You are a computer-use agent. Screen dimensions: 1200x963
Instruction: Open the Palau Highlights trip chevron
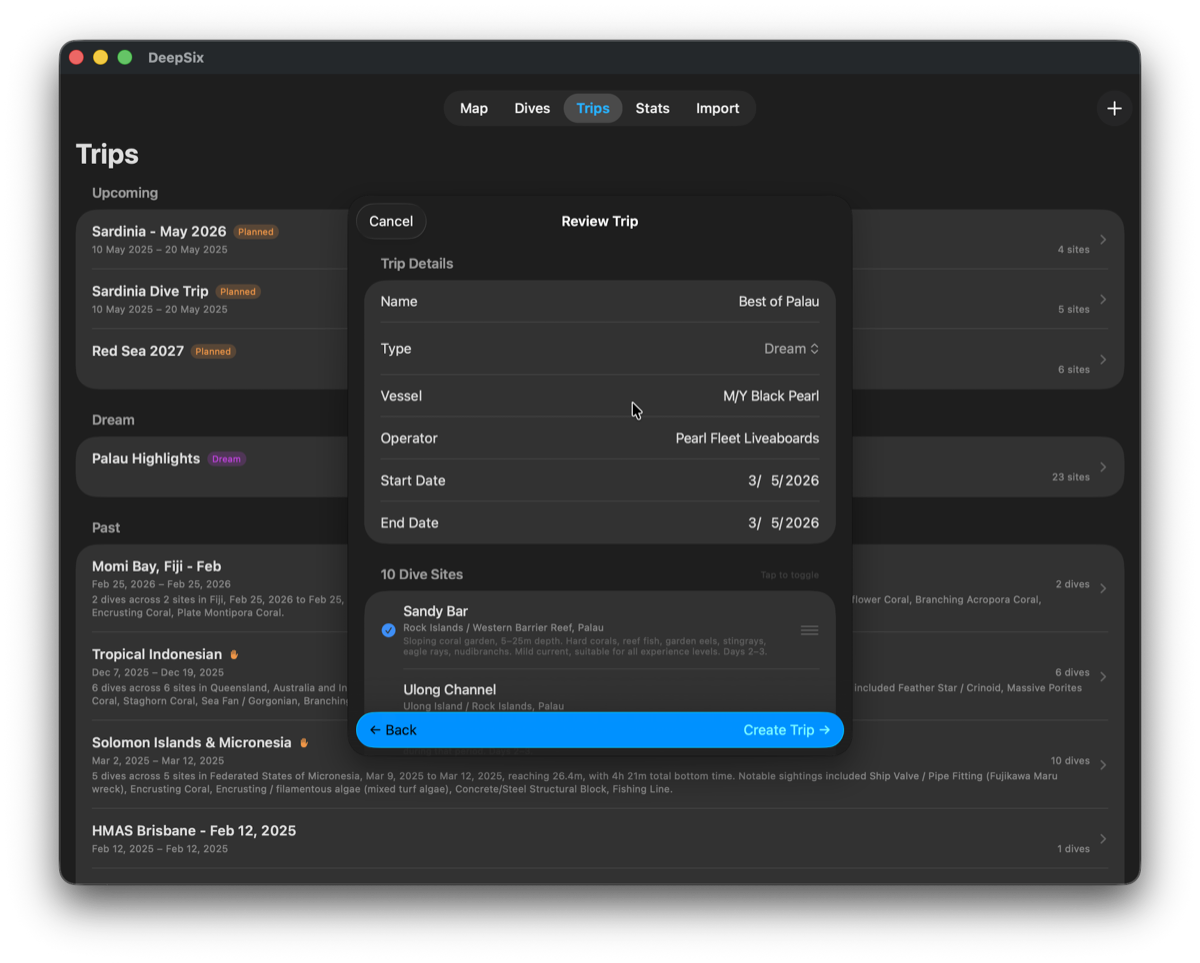tap(1103, 467)
